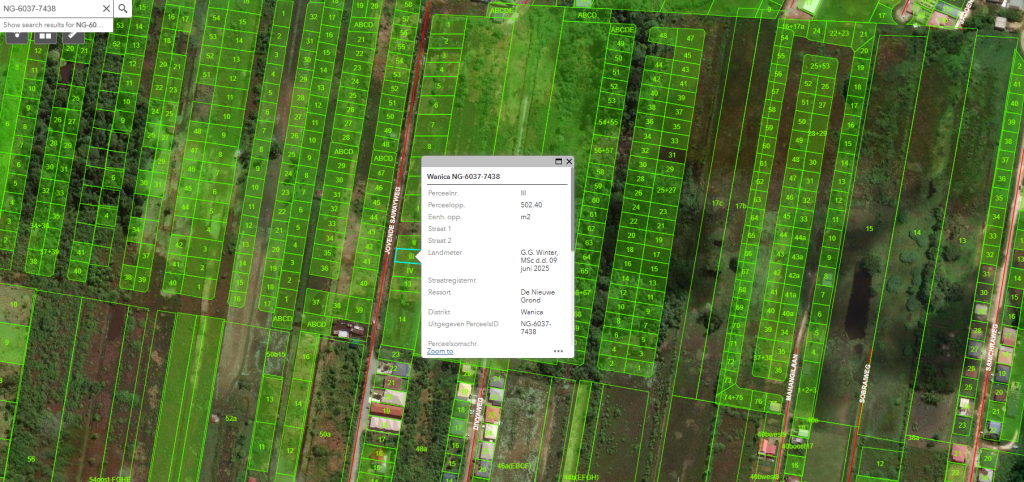Click the two-square icon below search
This screenshot has width=1024, height=482.
point(45,35)
